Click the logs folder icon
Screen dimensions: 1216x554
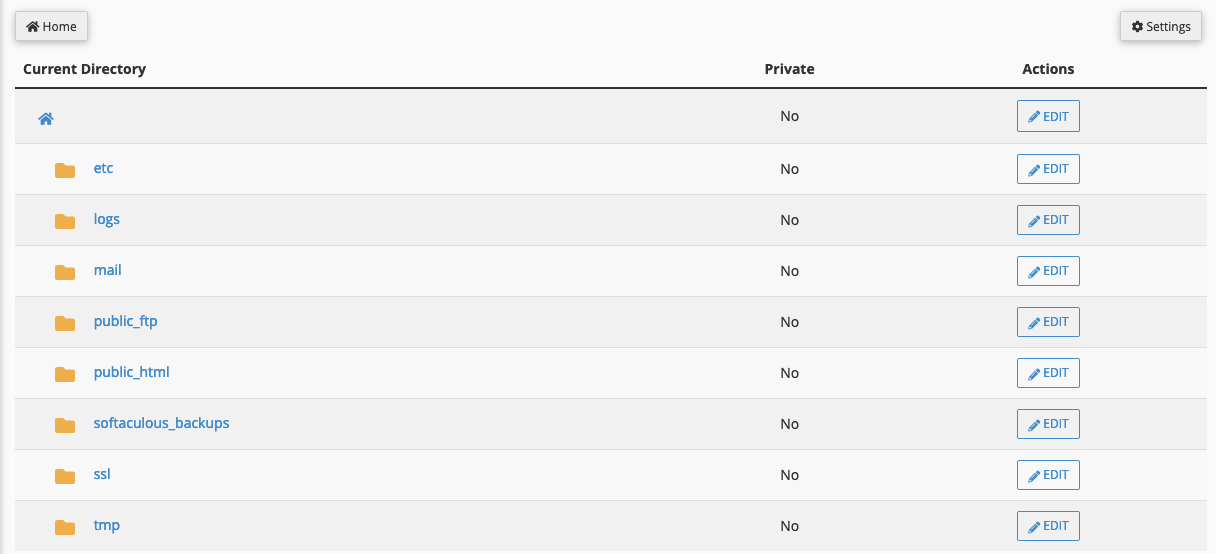click(65, 221)
